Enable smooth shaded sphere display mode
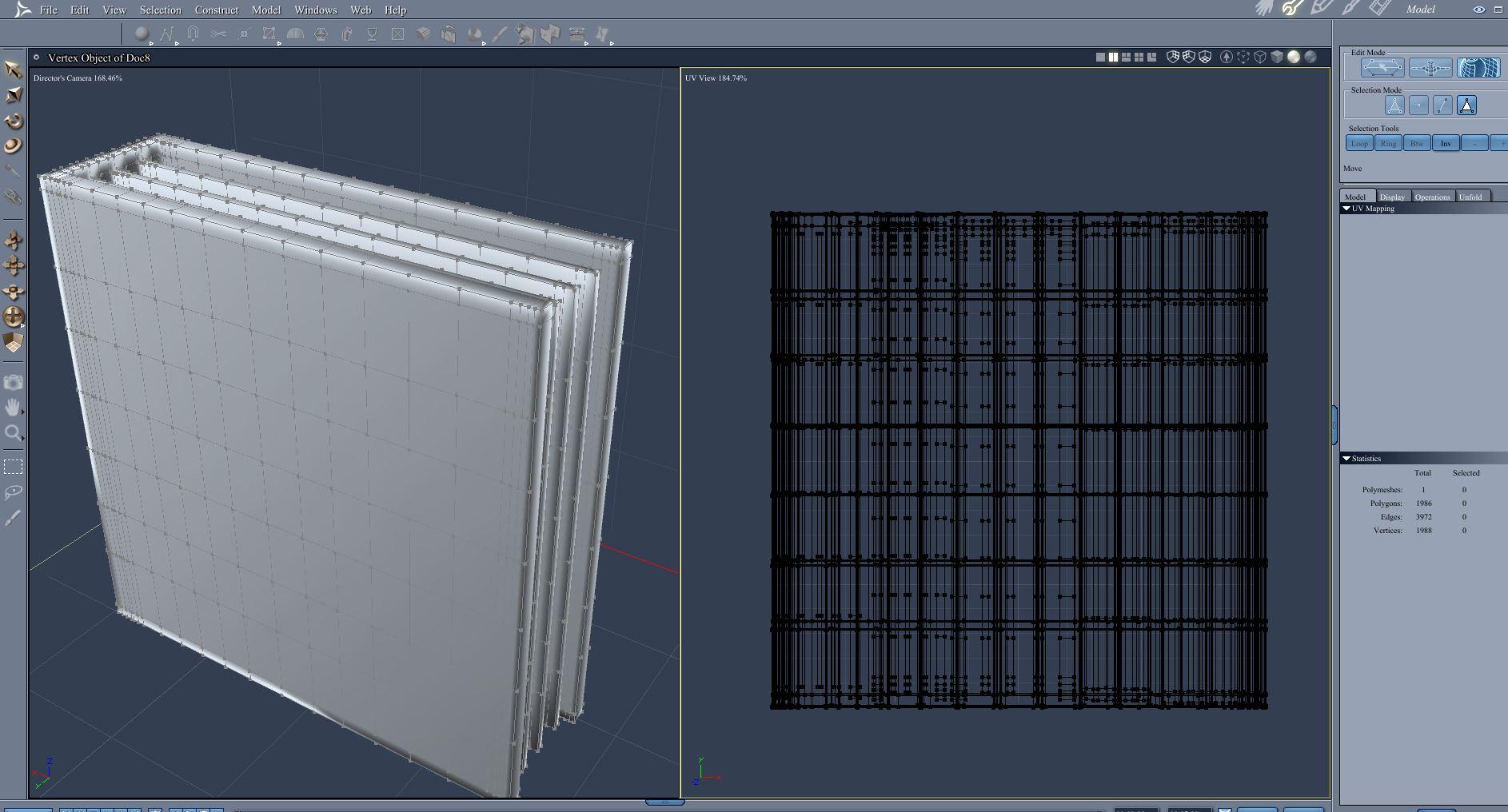 1294,58
